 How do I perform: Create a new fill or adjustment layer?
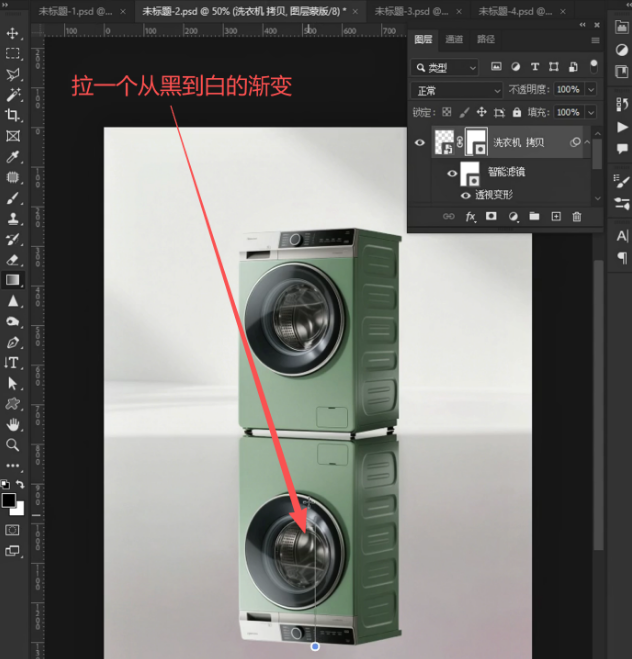[x=513, y=216]
